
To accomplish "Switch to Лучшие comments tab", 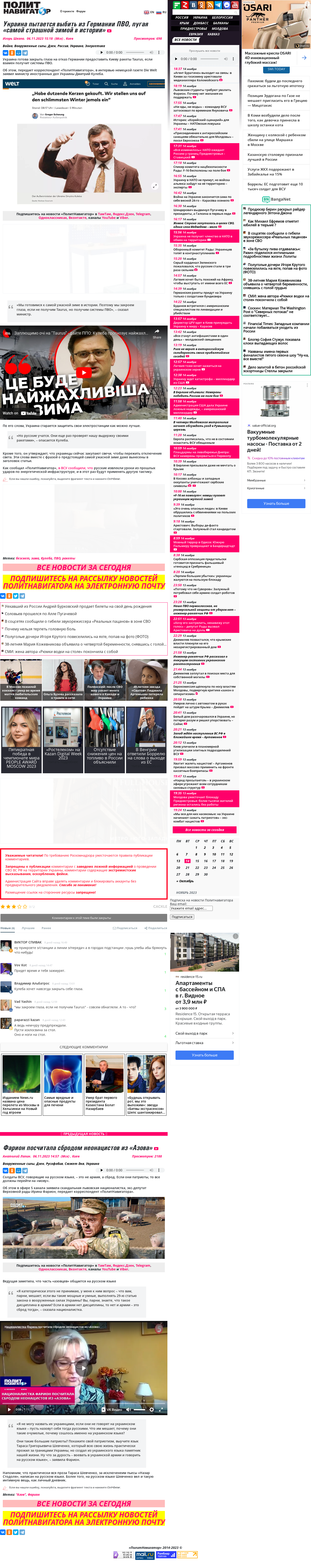I will click(x=28, y=928).
